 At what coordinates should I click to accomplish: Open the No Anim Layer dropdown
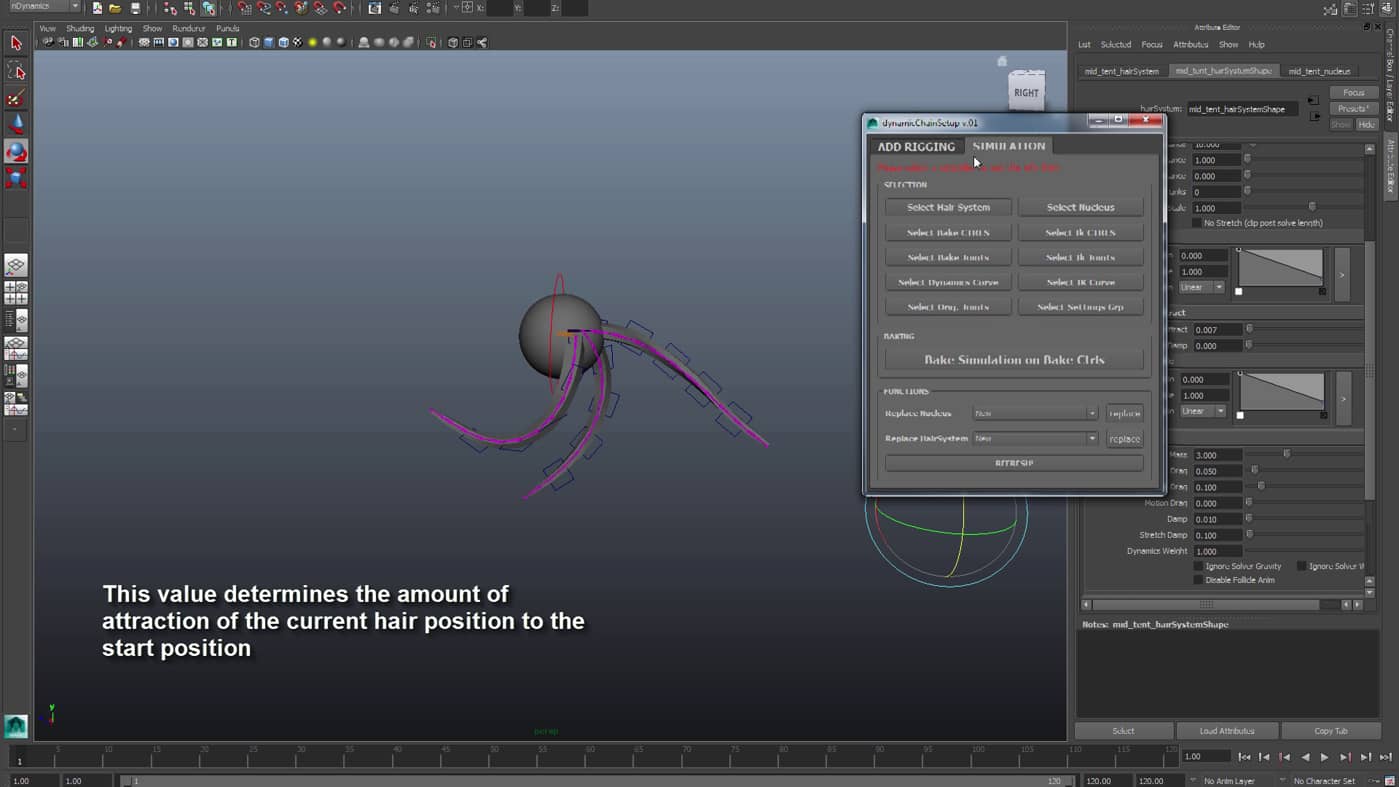click(x=1229, y=780)
